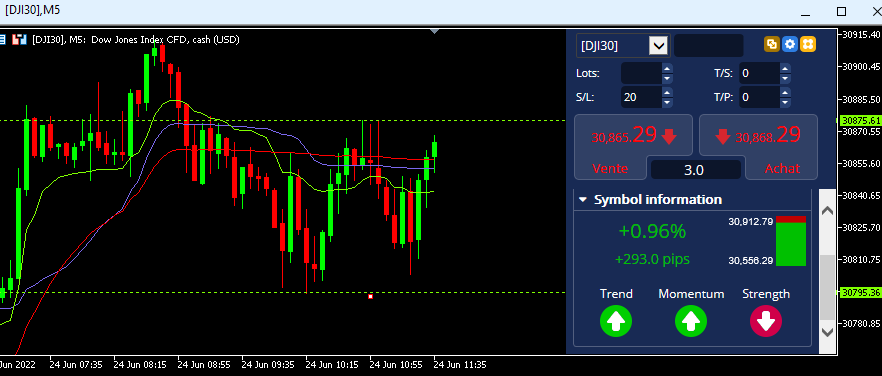The height and width of the screenshot is (376, 882).
Task: Click the orange four-squares panel icon
Action: (x=808, y=44)
